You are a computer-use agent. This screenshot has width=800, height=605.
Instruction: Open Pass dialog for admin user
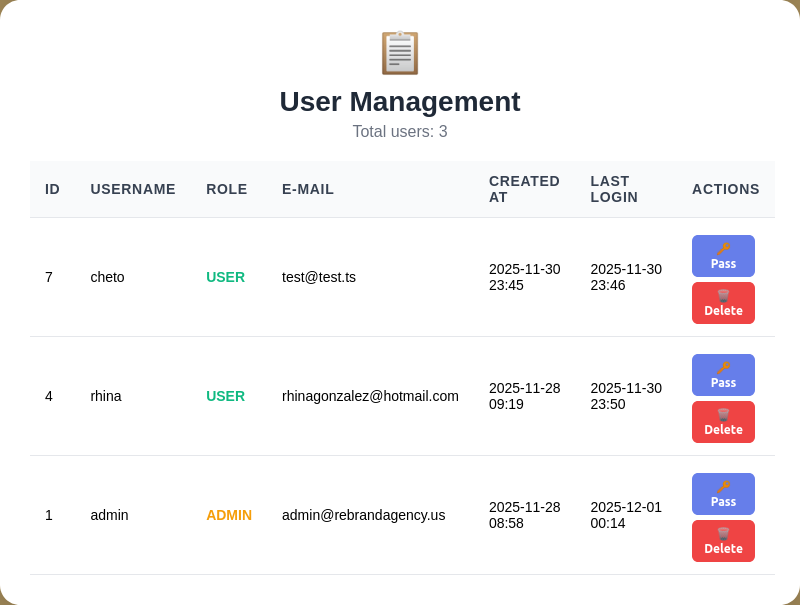[723, 494]
